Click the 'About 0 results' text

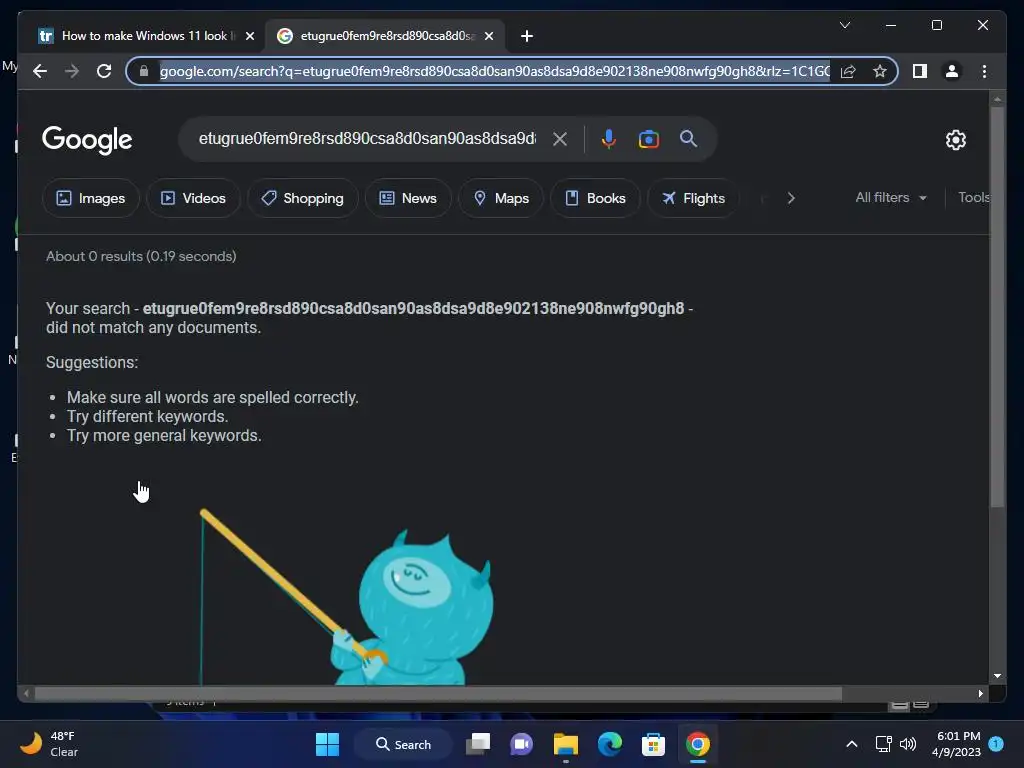pyautogui.click(x=141, y=256)
